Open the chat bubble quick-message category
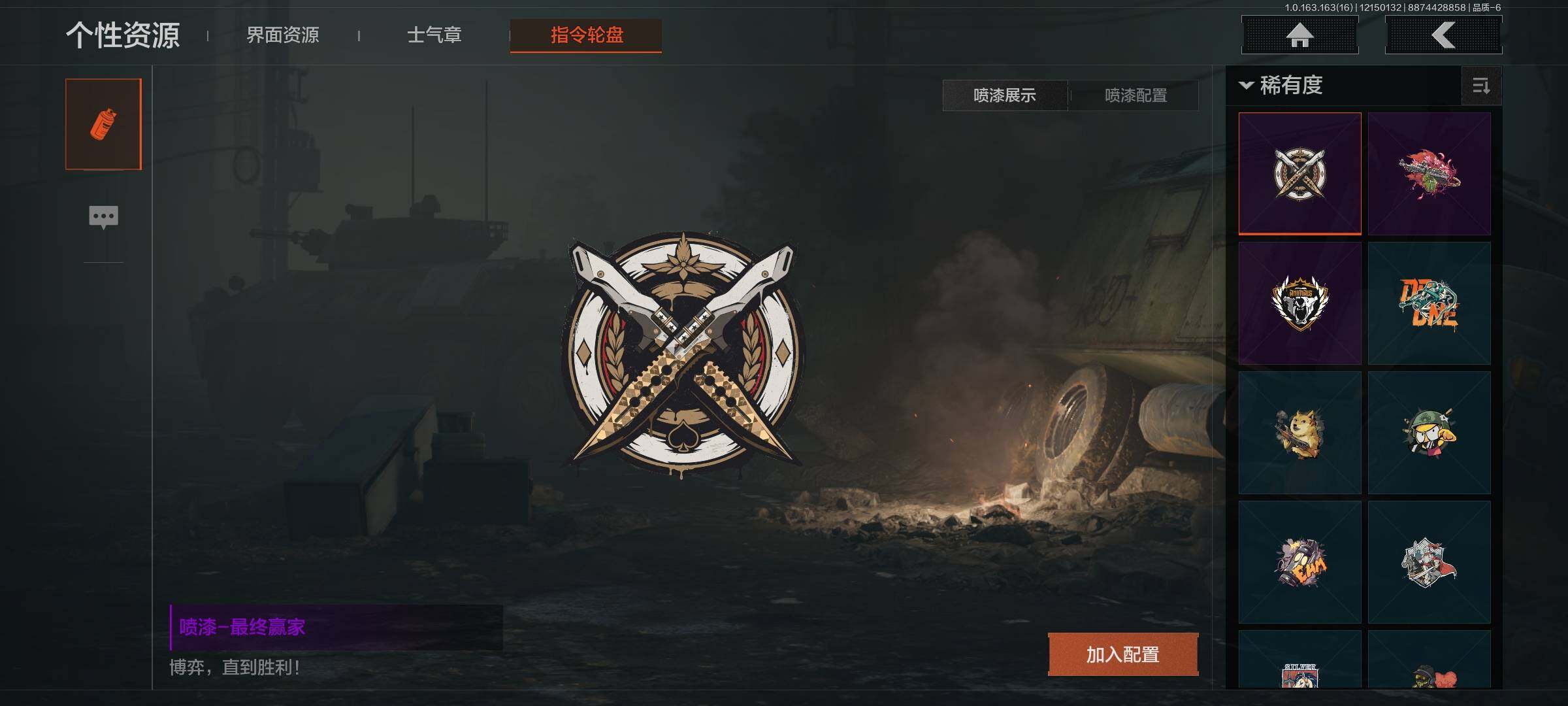The width and height of the screenshot is (1568, 706). [x=103, y=218]
